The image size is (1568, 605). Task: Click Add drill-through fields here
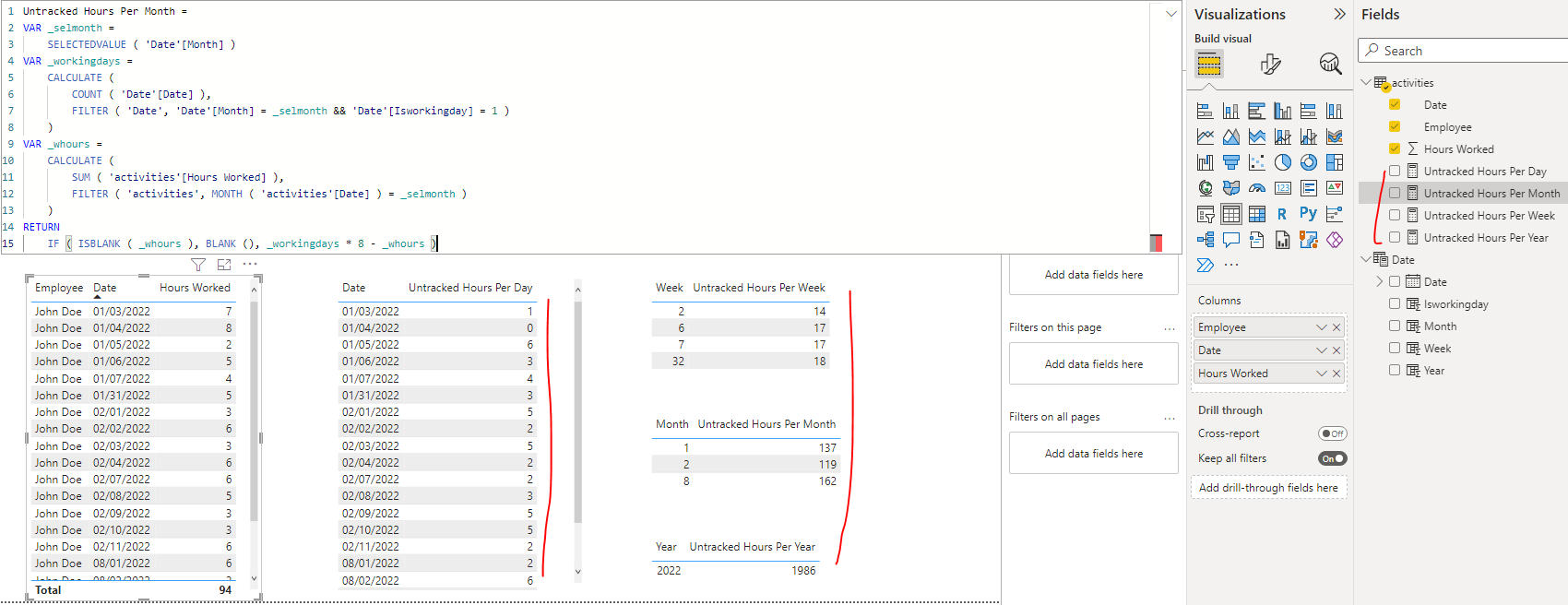1268,488
